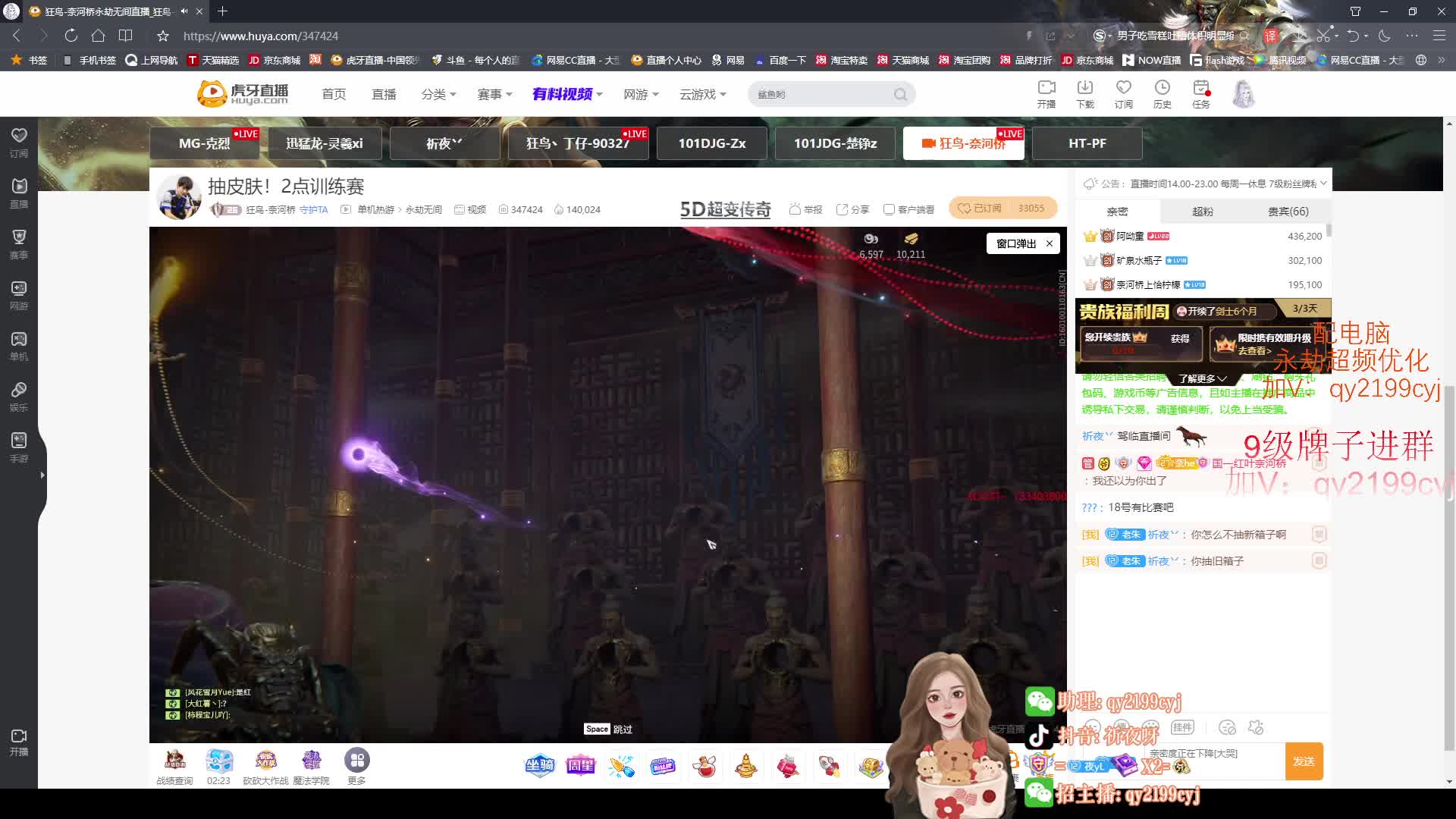Viewport: 1456px width, 819px height.
Task: Open 魔法学院 icon below player
Action: tap(312, 766)
